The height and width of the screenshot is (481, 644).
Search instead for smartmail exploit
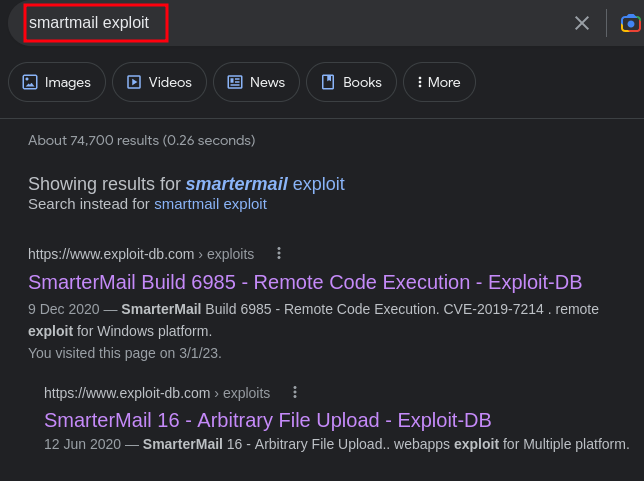coord(210,204)
